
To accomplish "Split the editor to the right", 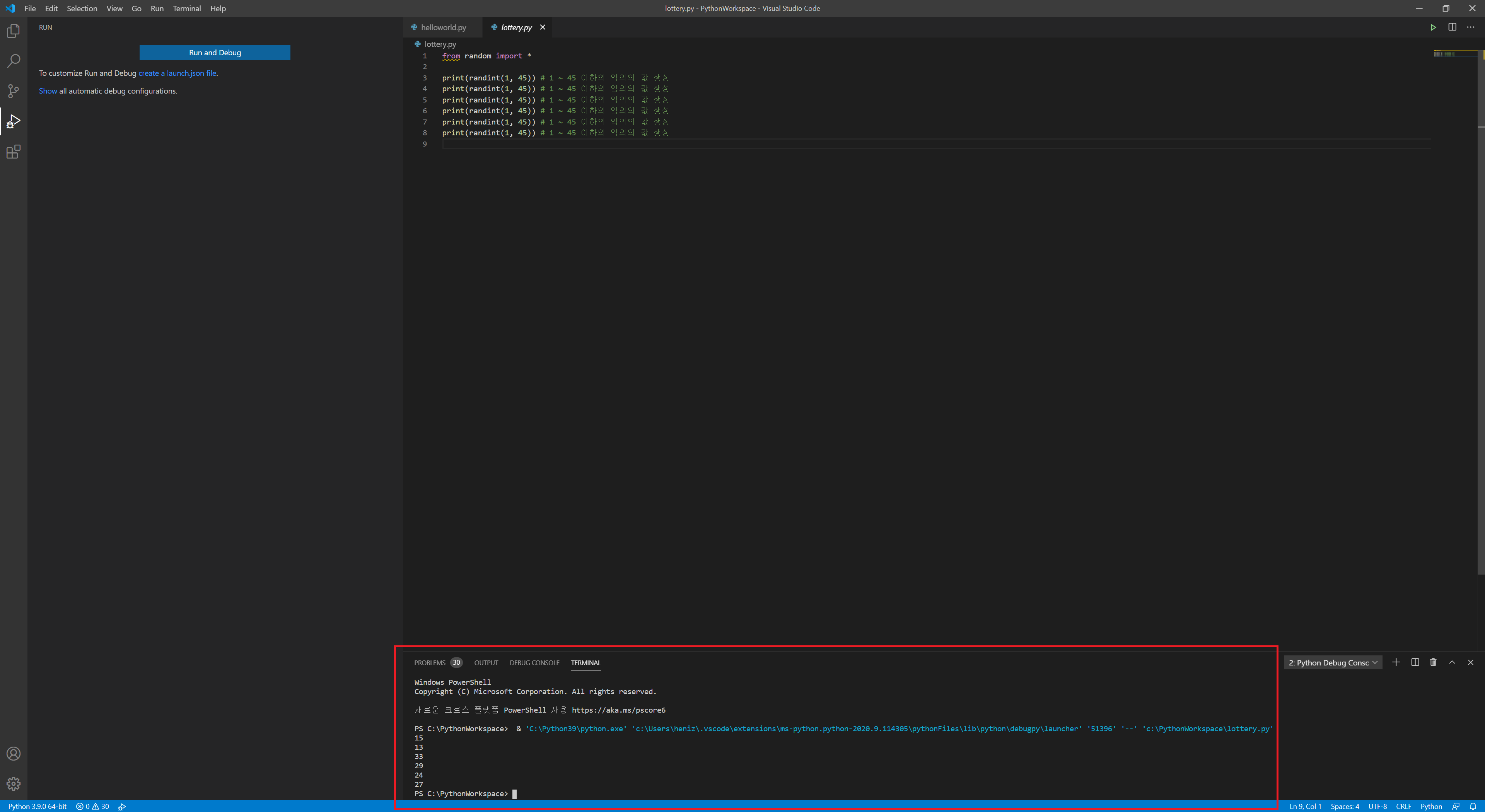I will pyautogui.click(x=1452, y=27).
